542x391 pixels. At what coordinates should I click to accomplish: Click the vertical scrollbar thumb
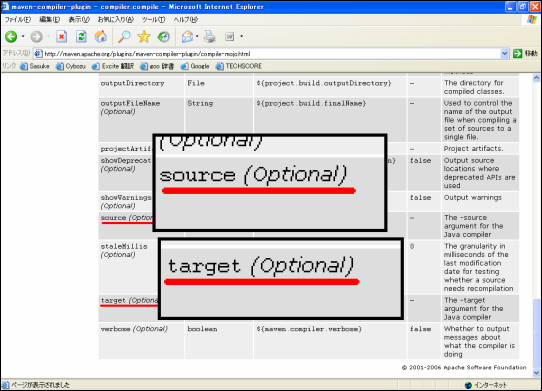[x=536, y=333]
